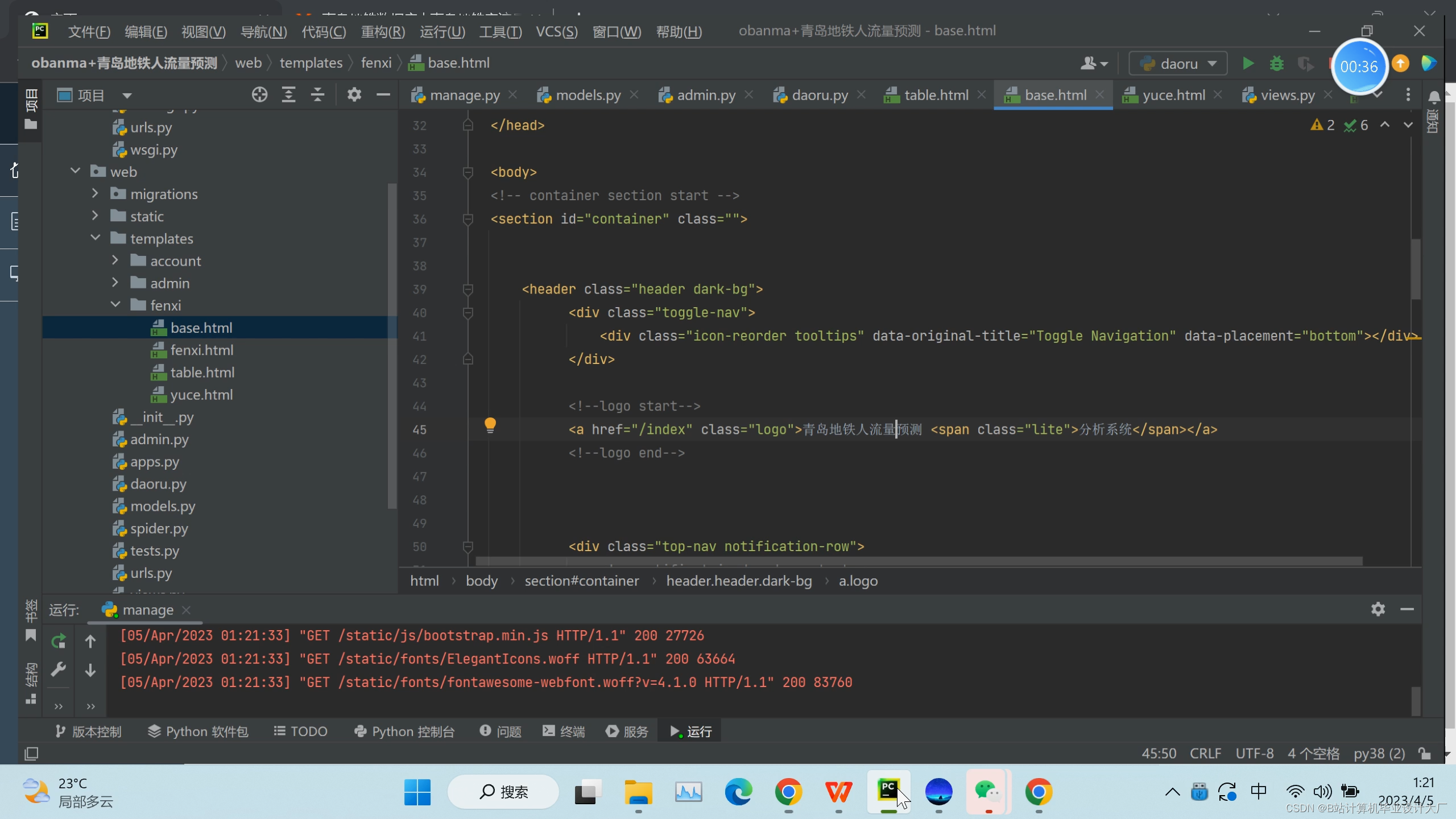This screenshot has height=819, width=1456.
Task: Click the green Run button in toolbar
Action: point(1248,64)
